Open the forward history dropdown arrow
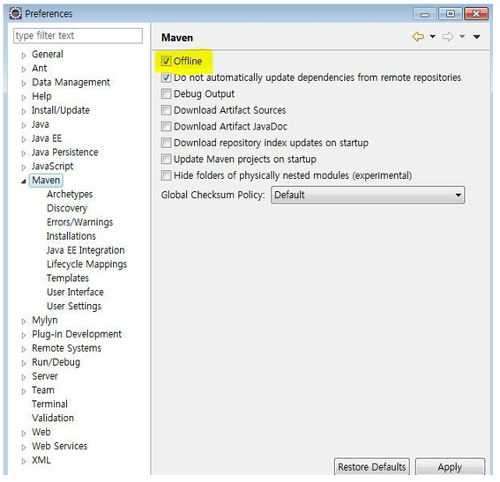The width and height of the screenshot is (500, 482). pyautogui.click(x=462, y=36)
